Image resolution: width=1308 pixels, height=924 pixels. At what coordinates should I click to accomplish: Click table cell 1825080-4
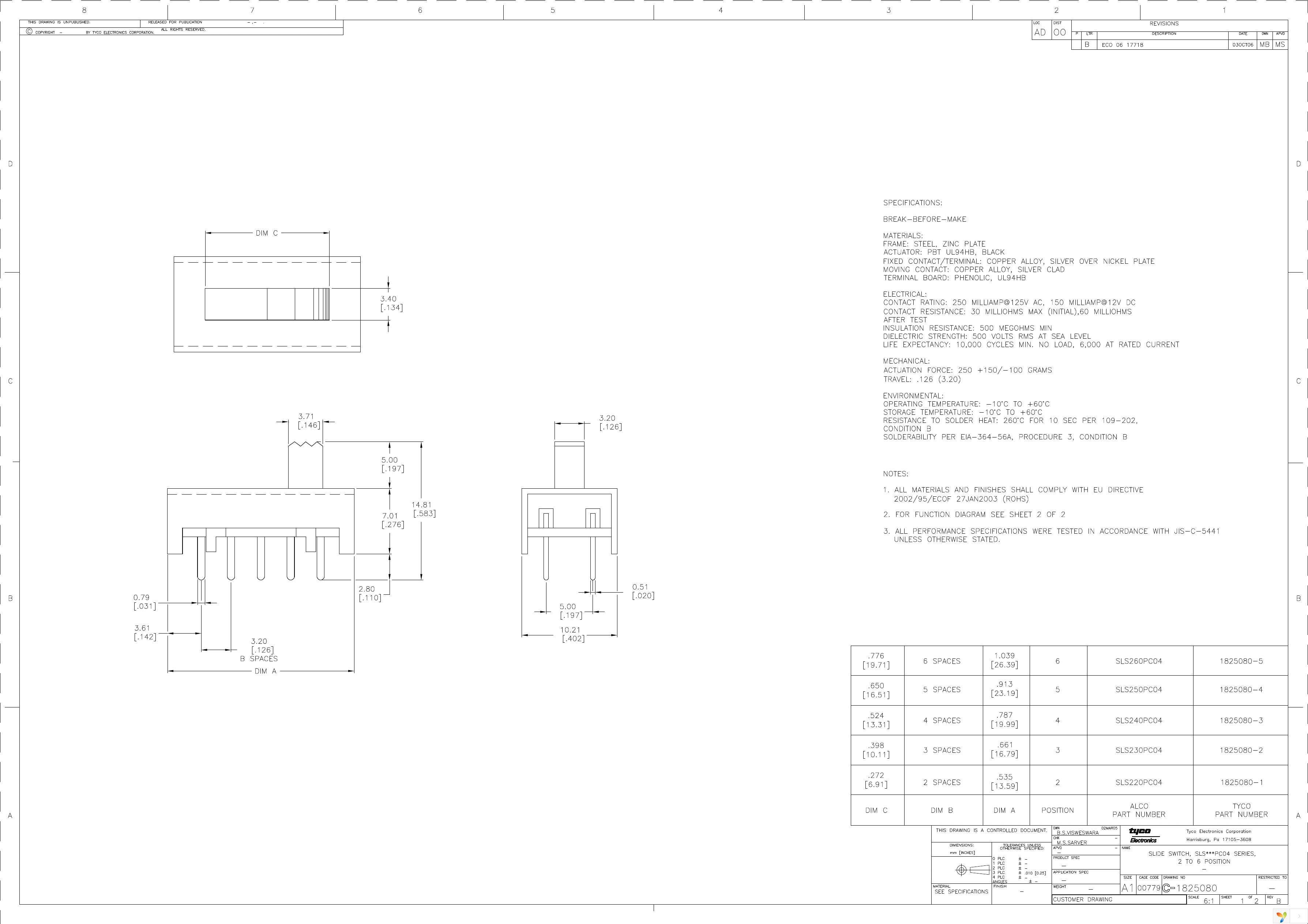(1241, 690)
